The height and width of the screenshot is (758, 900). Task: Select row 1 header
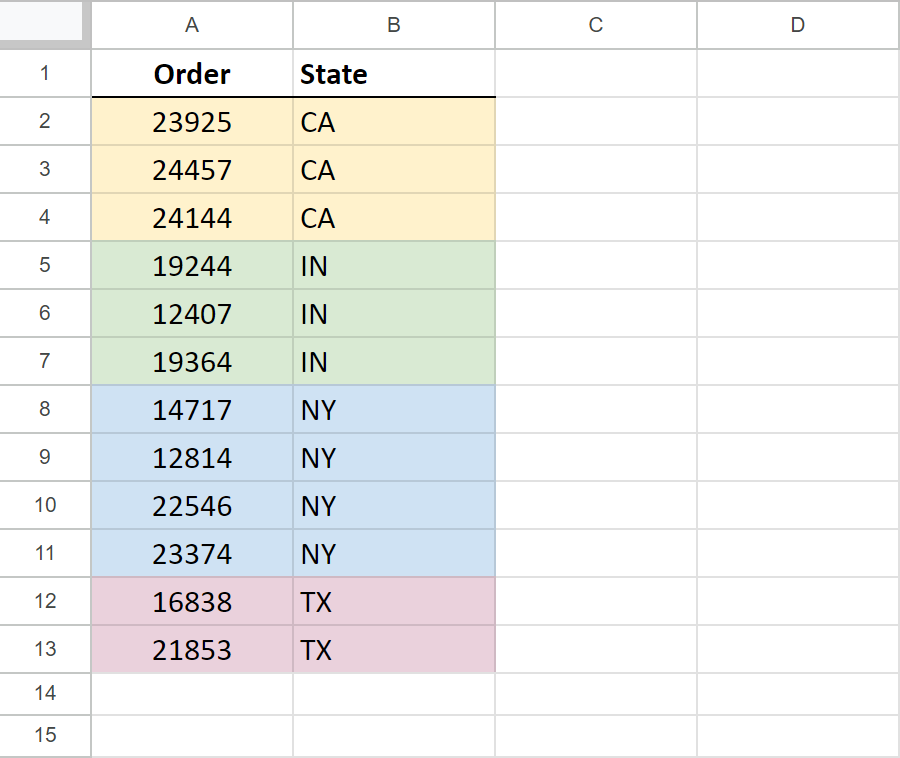45,73
